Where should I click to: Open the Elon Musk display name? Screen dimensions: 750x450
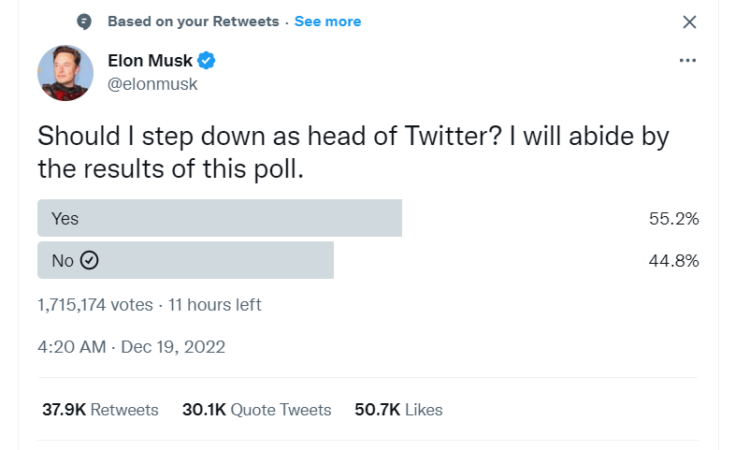[150, 61]
